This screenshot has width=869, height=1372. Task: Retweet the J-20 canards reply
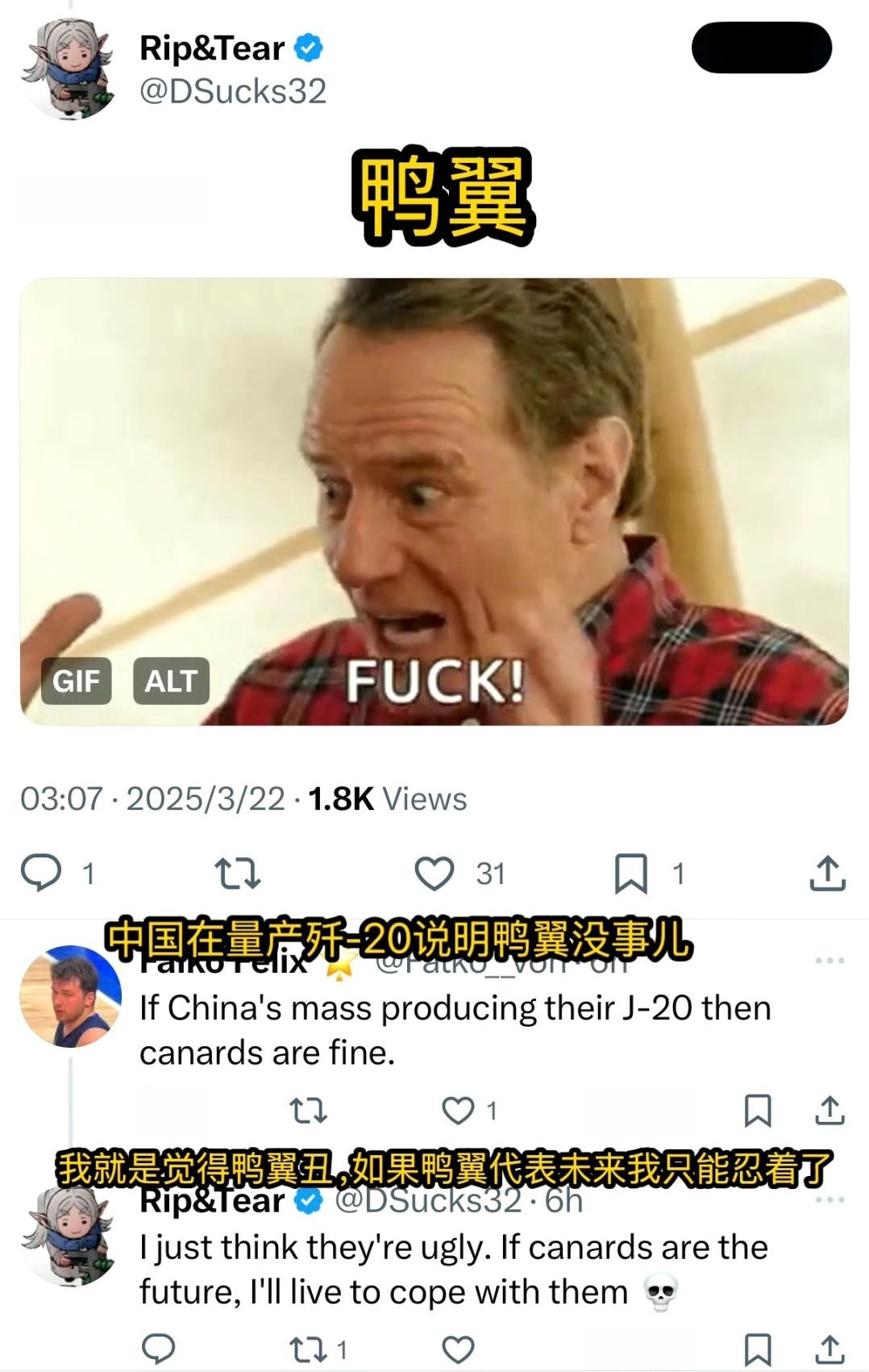(308, 1111)
